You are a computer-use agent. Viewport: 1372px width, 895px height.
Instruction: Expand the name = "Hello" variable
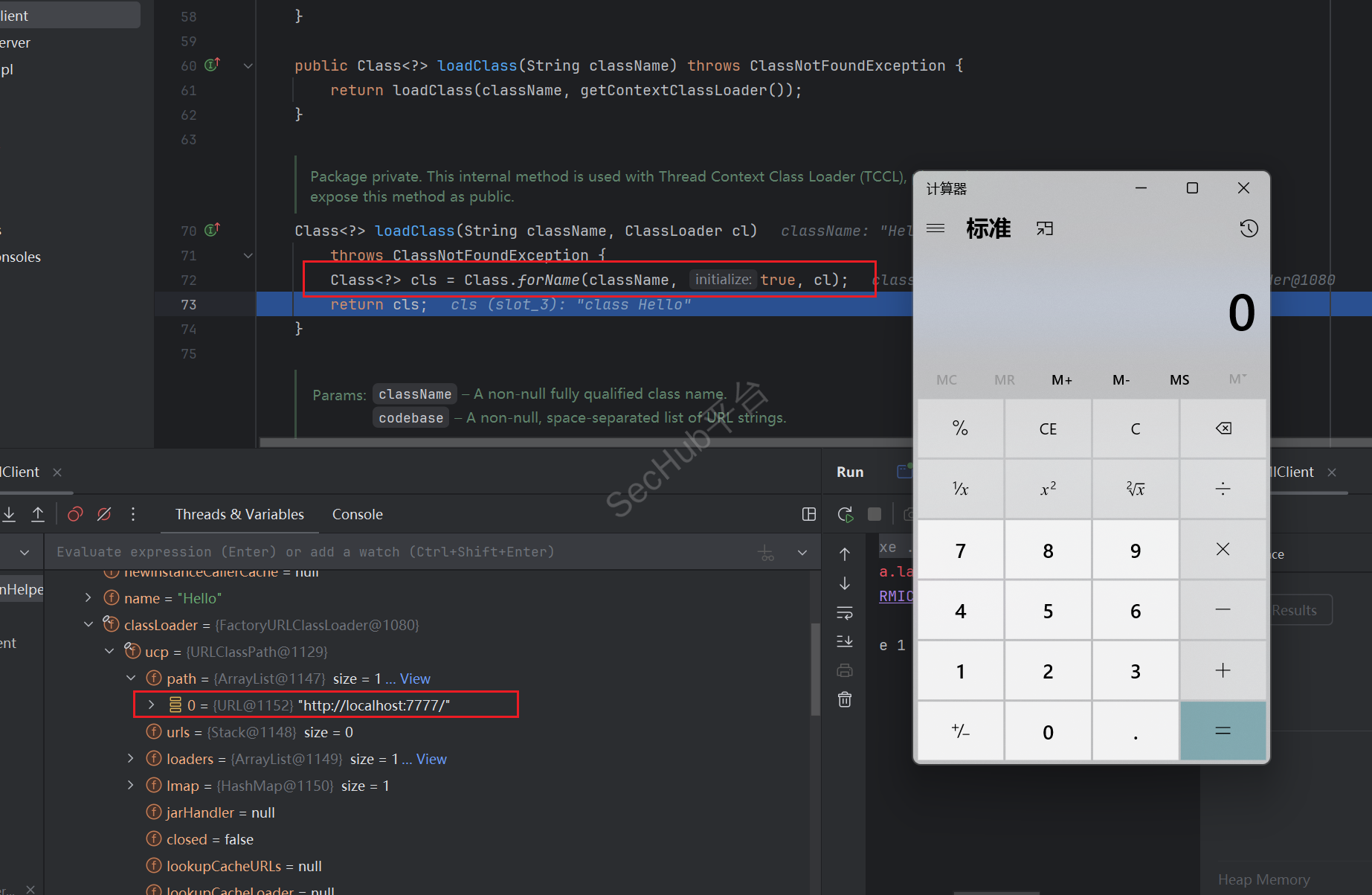point(88,598)
